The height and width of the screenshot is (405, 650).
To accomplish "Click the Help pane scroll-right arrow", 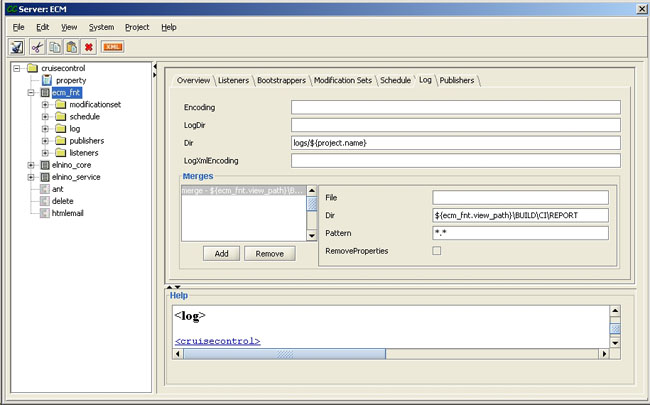I will [604, 354].
